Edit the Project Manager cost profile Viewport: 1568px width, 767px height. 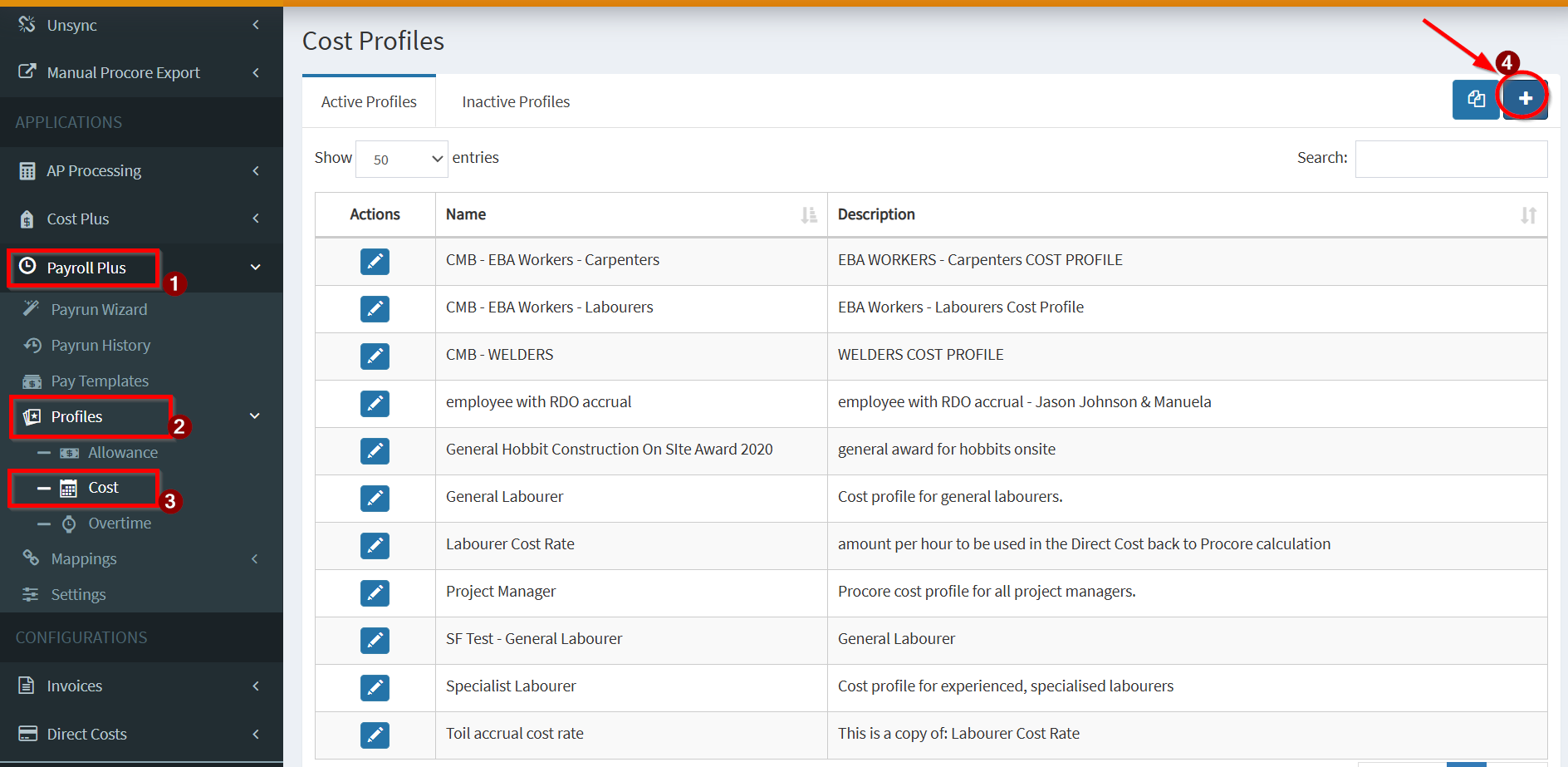(x=375, y=593)
